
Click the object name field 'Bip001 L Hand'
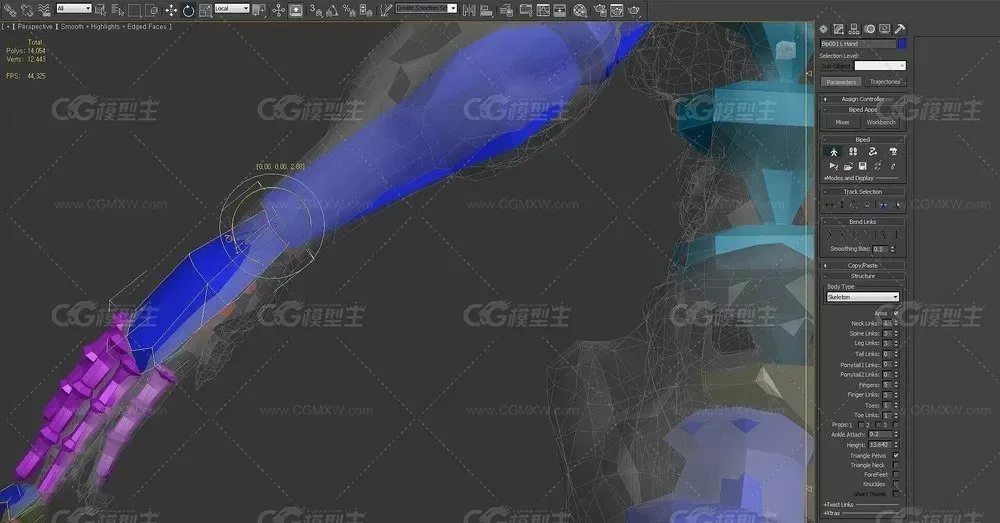click(x=858, y=43)
